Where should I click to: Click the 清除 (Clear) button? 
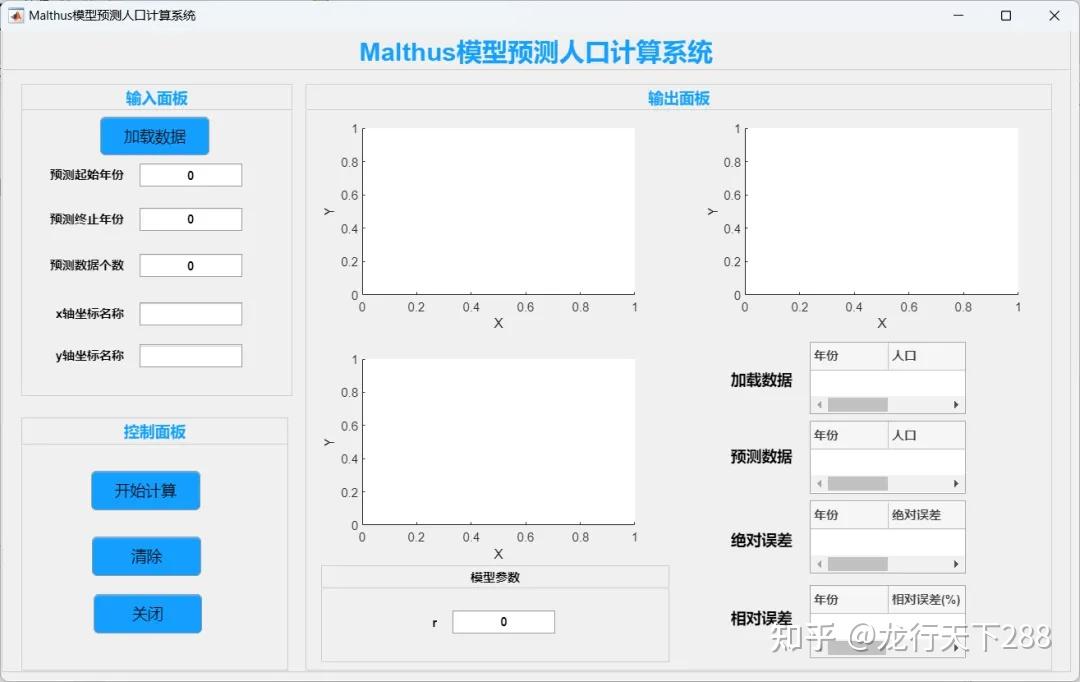(146, 556)
